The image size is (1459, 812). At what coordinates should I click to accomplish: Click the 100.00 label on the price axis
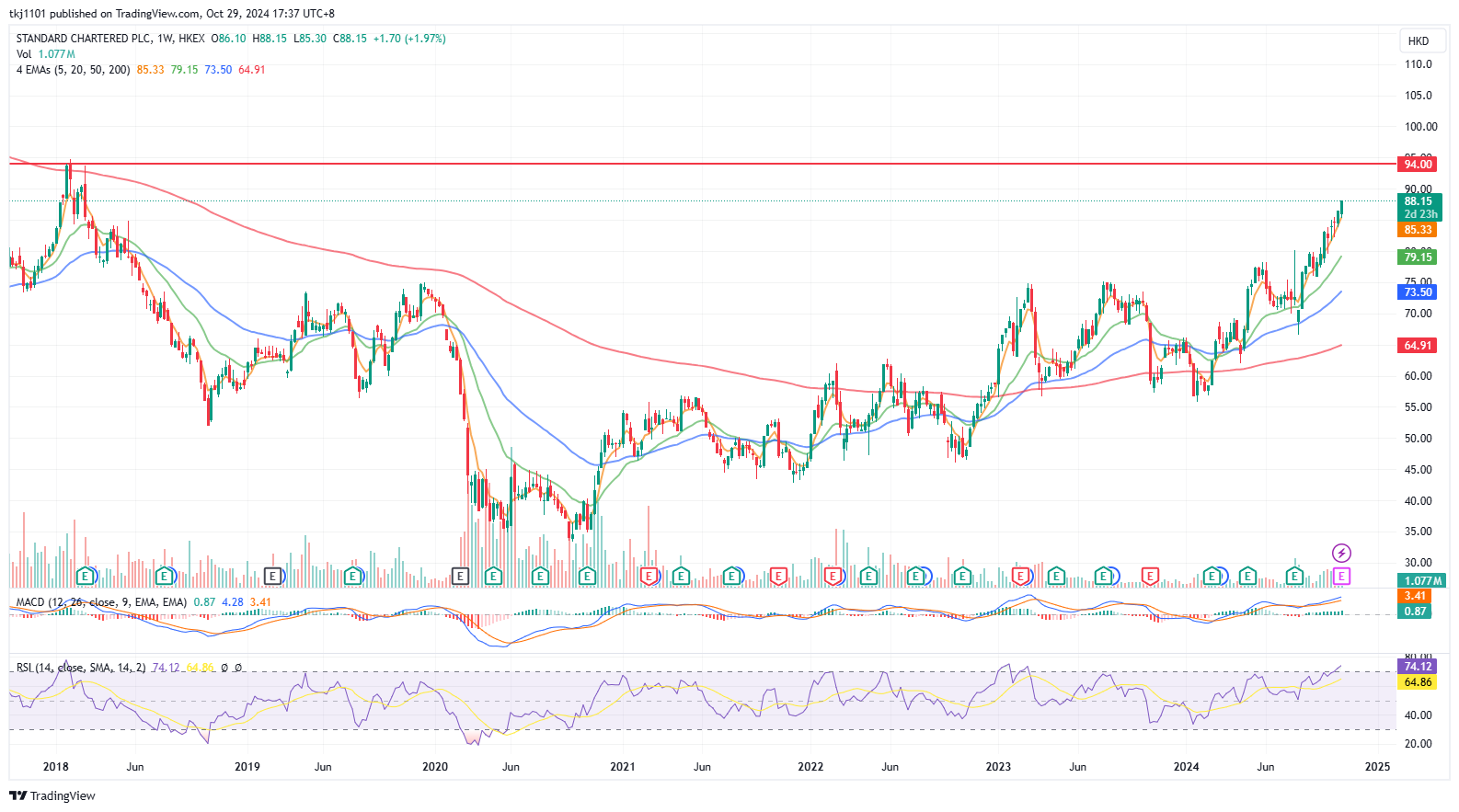1420,127
